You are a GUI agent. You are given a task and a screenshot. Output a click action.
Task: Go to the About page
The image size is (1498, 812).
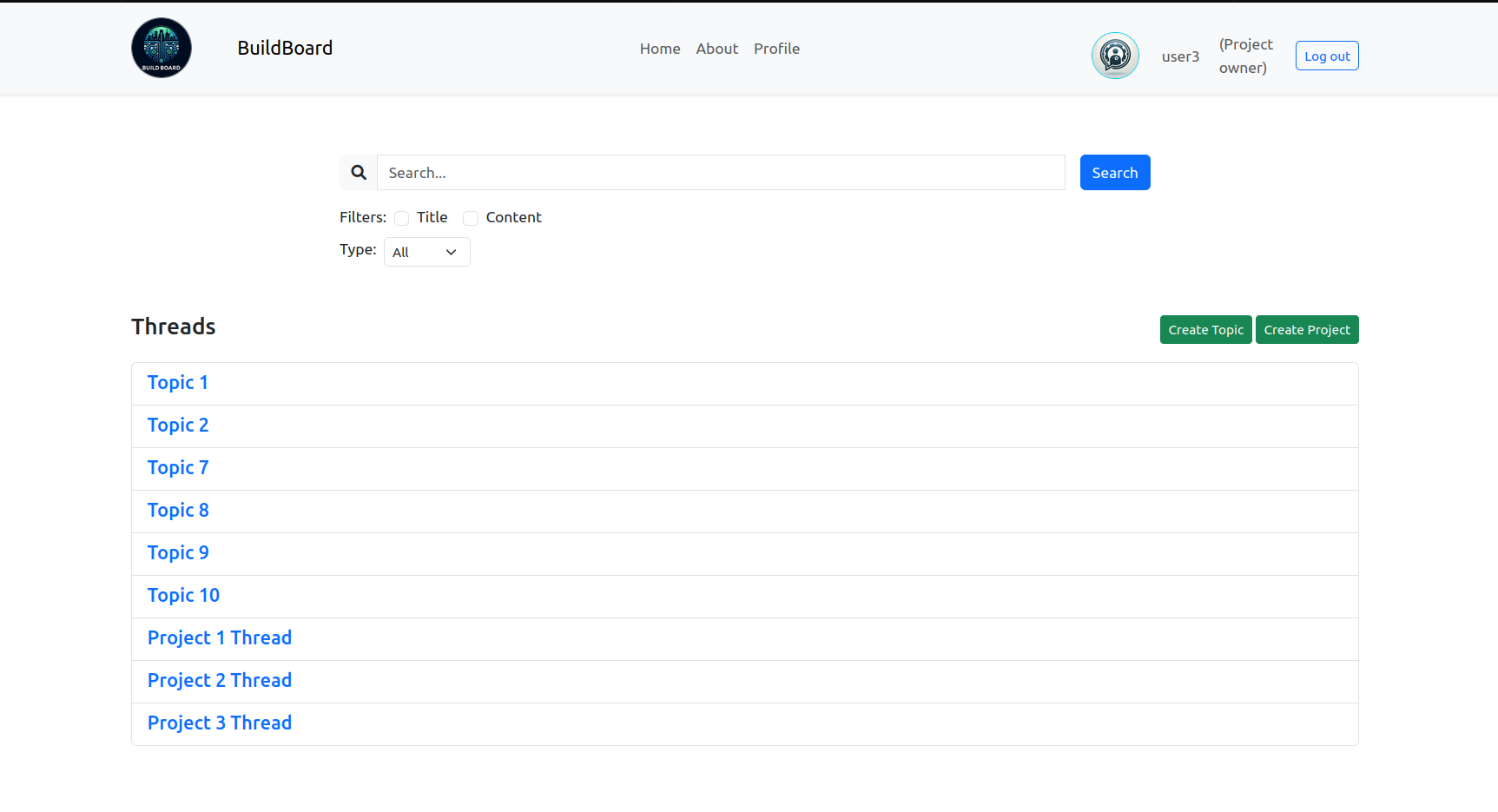coord(716,49)
